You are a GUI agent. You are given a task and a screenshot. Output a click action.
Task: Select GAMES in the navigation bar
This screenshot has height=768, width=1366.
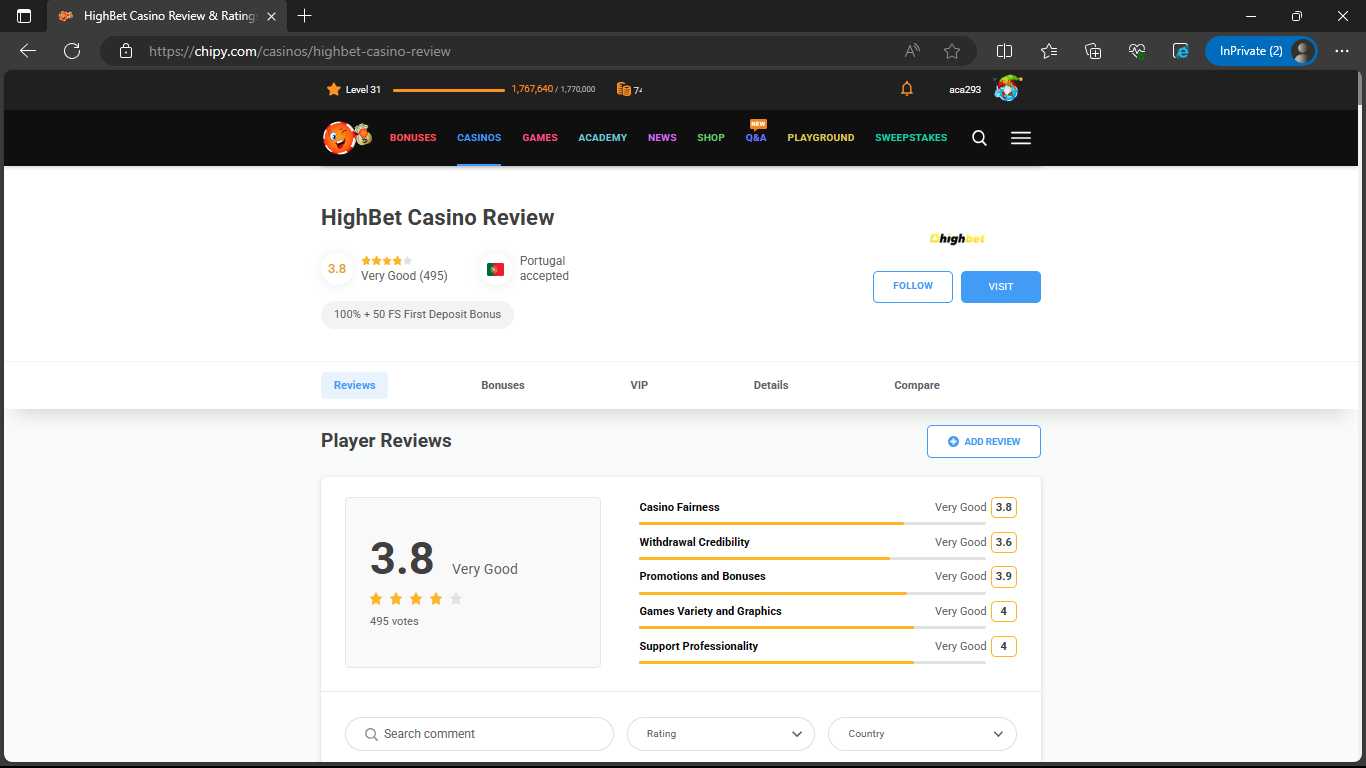click(x=540, y=138)
